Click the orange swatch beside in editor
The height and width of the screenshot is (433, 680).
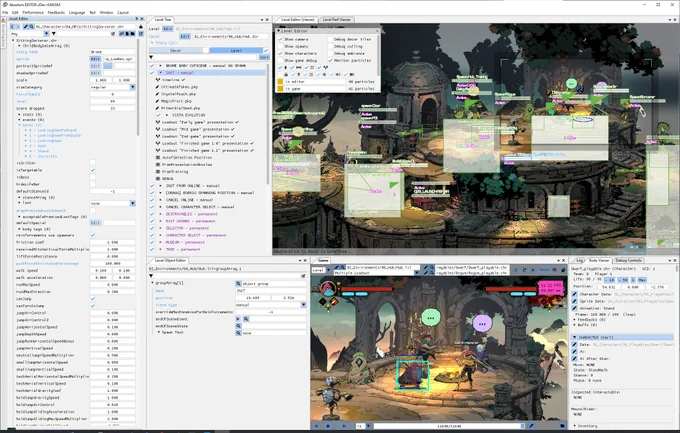(x=280, y=82)
